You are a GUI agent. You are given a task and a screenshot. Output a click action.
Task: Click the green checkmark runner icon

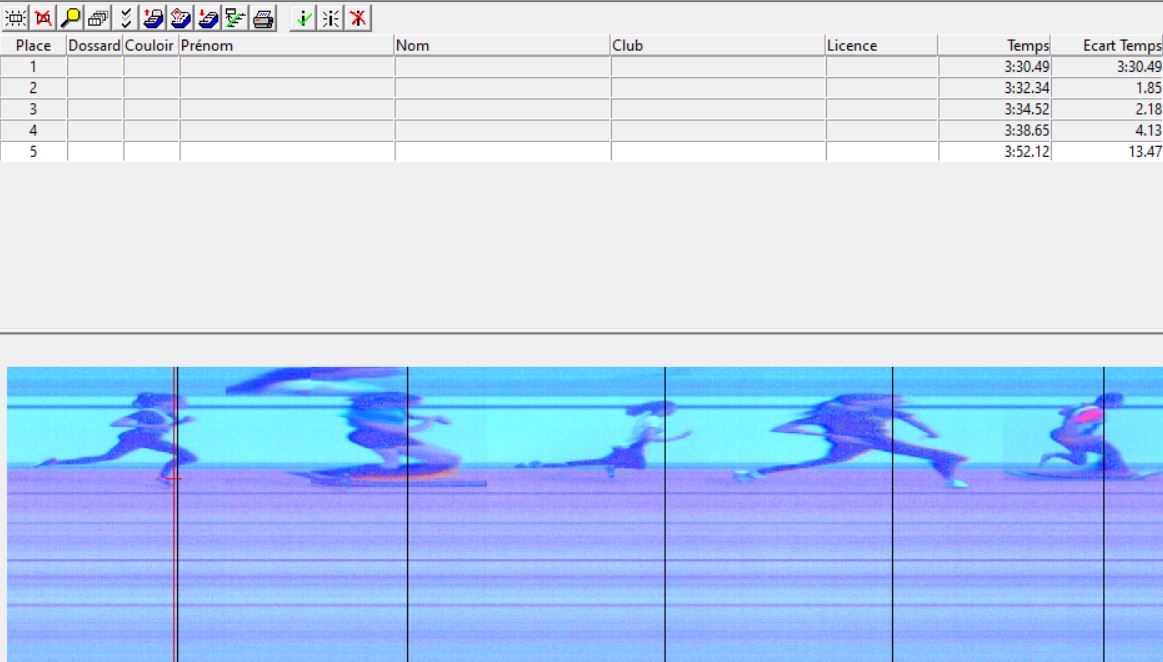tap(303, 18)
